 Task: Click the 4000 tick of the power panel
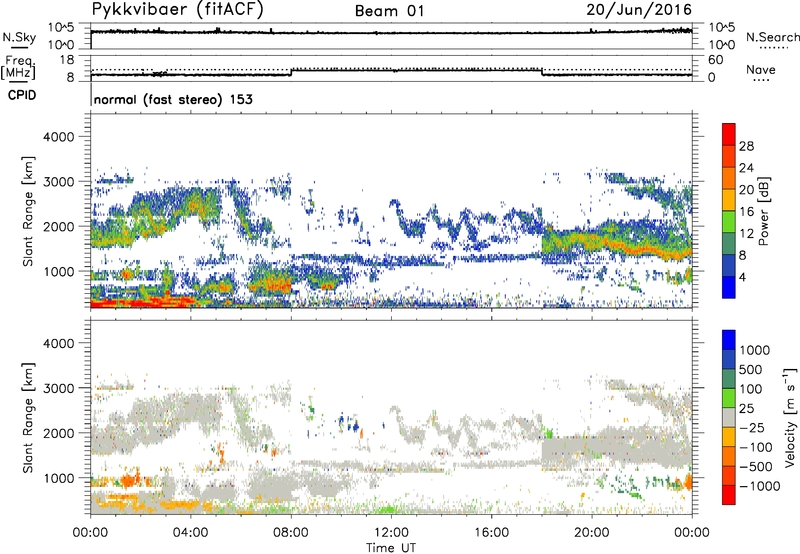(x=58, y=137)
